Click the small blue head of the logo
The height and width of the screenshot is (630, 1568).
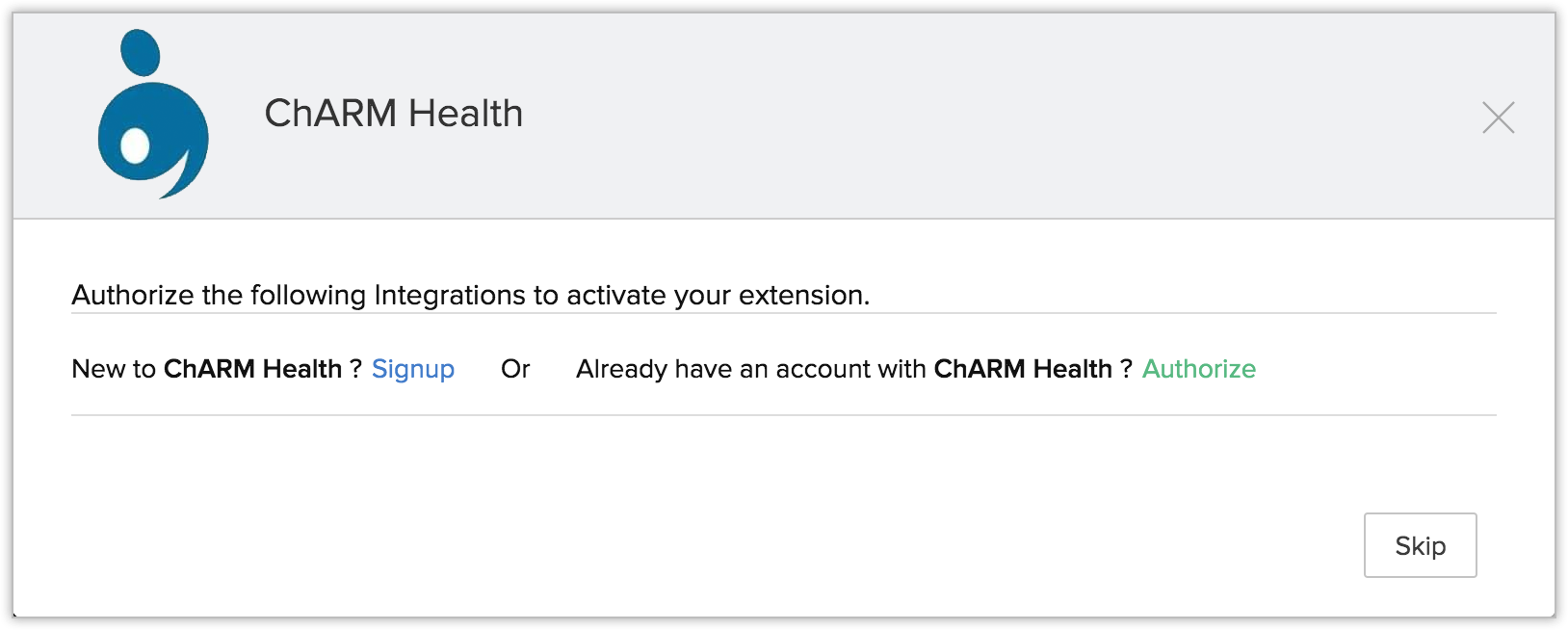coord(141,52)
